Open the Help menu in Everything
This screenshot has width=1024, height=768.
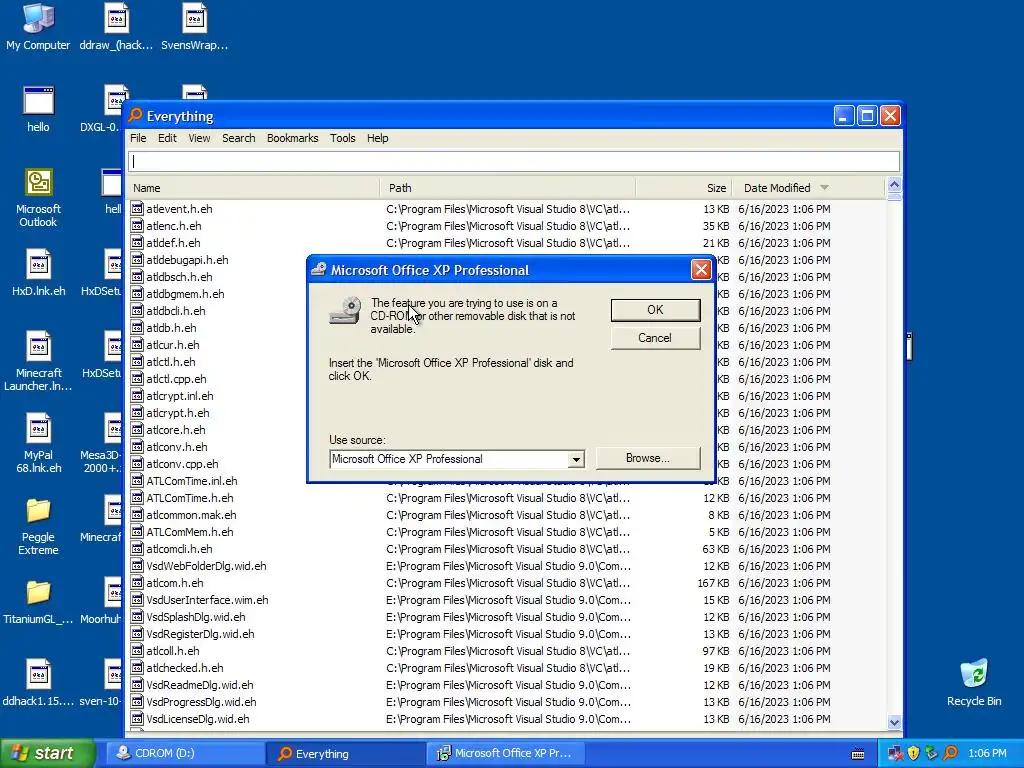[377, 138]
